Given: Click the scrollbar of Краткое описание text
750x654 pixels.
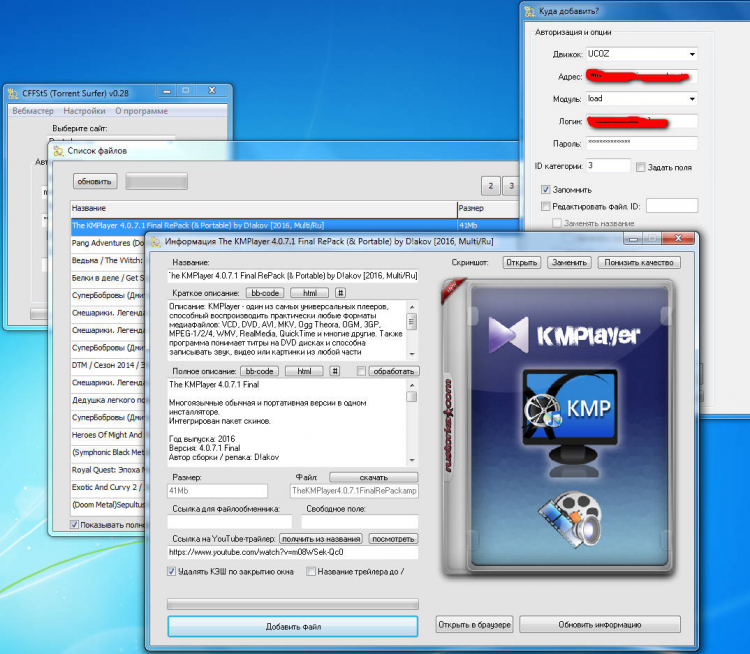Looking at the screenshot, I should point(412,329).
